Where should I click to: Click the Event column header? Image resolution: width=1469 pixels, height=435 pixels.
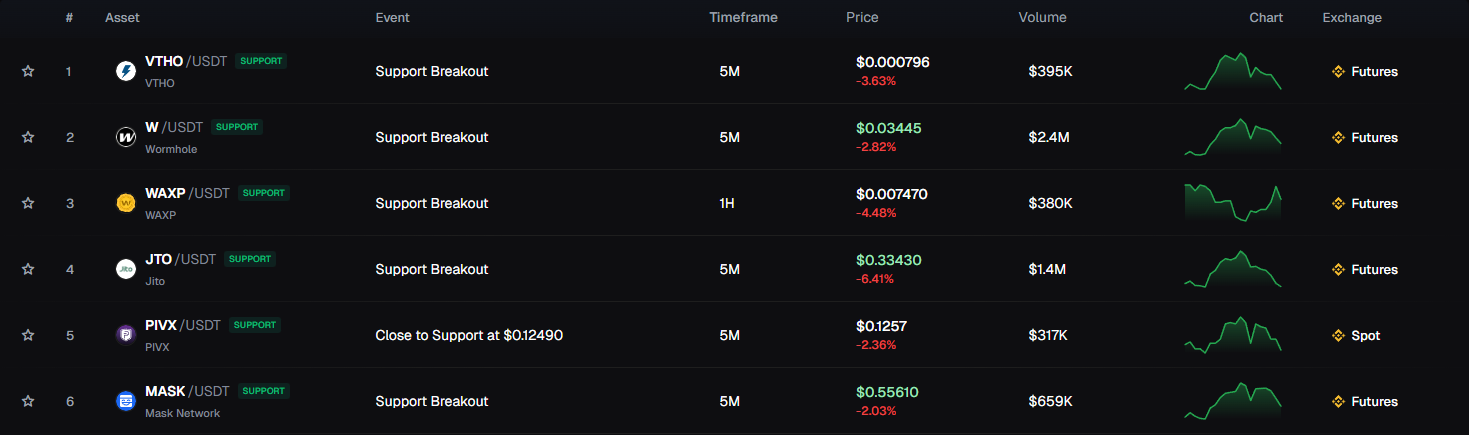[x=392, y=17]
